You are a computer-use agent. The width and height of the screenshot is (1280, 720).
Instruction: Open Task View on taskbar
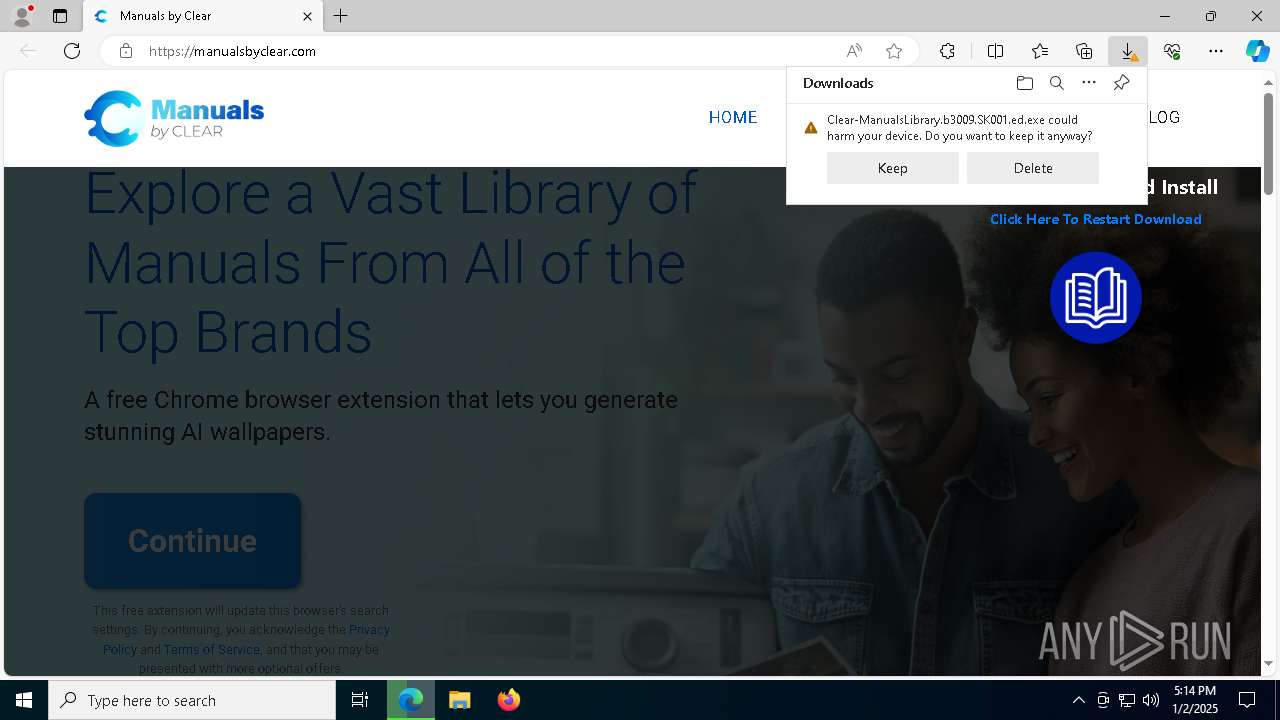pyautogui.click(x=360, y=700)
